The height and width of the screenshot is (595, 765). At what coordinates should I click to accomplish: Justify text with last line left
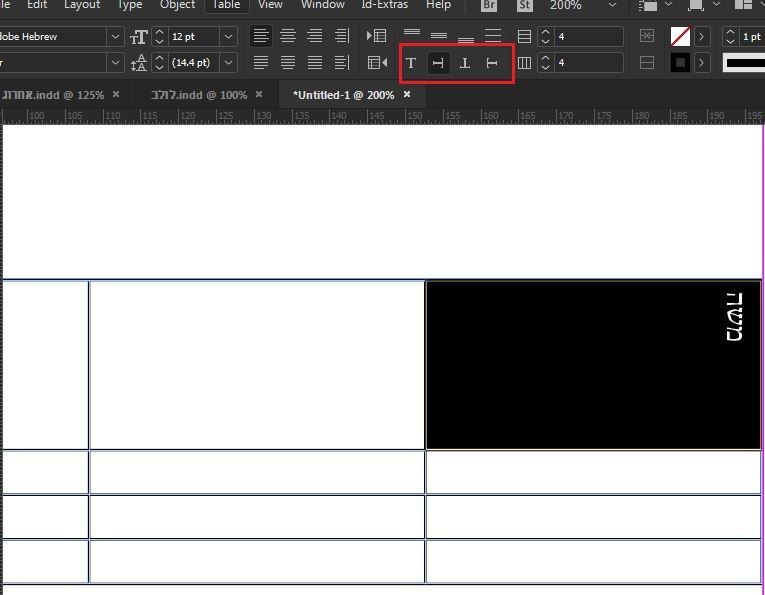[261, 62]
